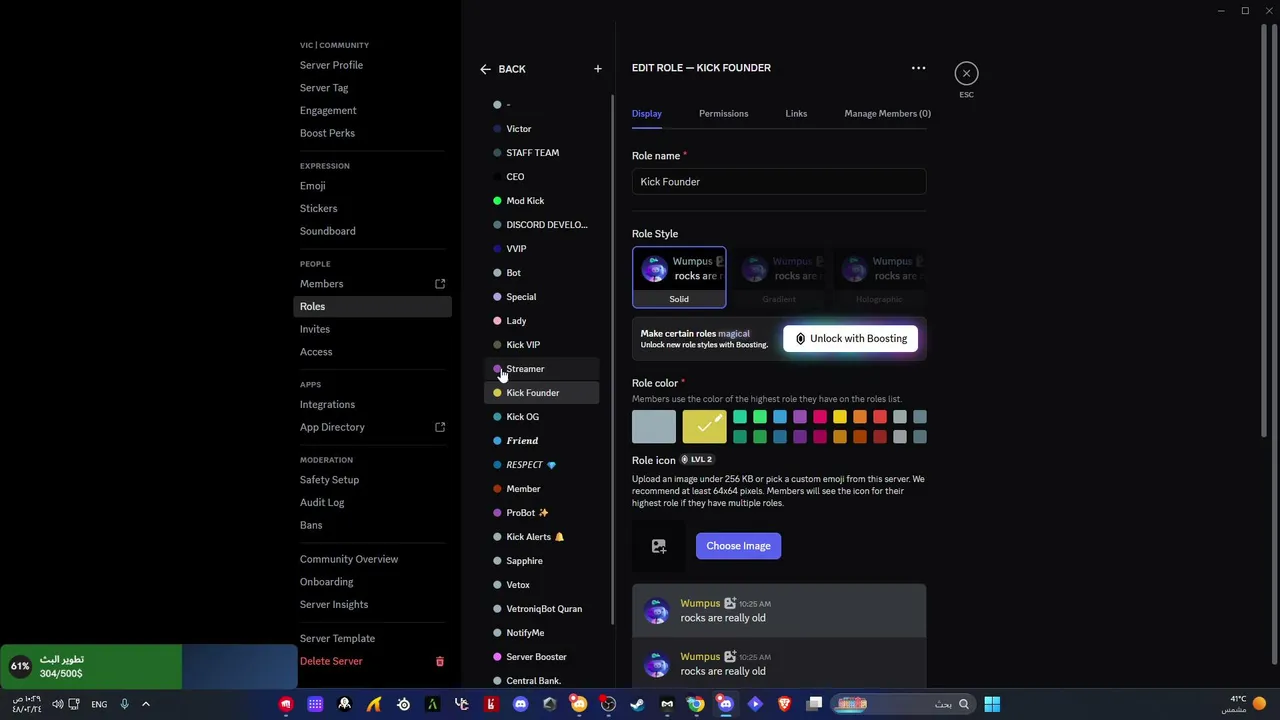Screen dimensions: 1280x720
Task: Open the Audit Log
Action: click(x=321, y=503)
